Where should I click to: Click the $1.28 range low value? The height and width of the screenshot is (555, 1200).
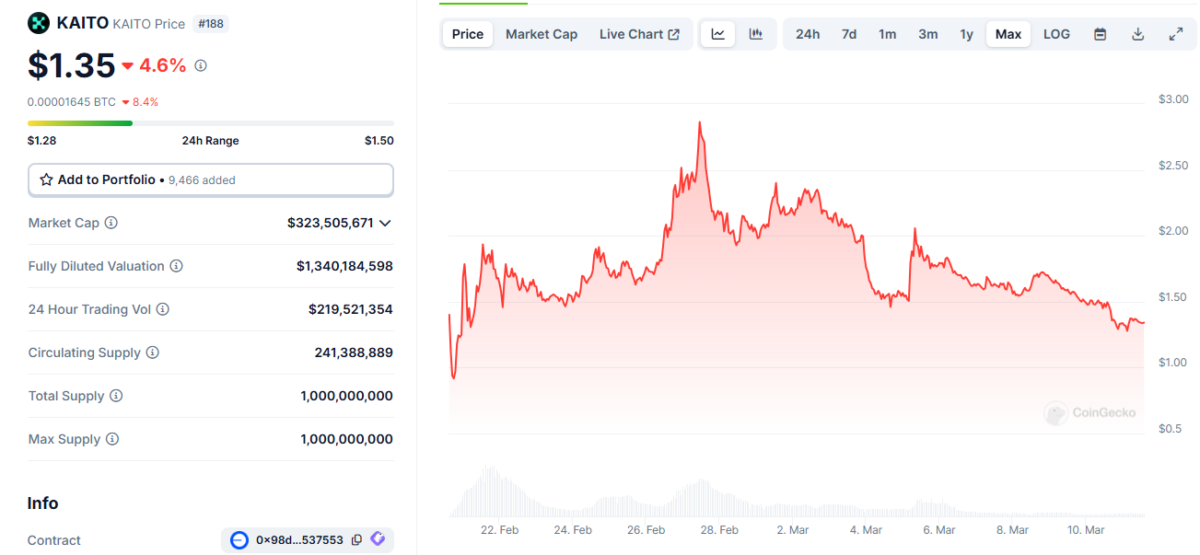tap(42, 141)
